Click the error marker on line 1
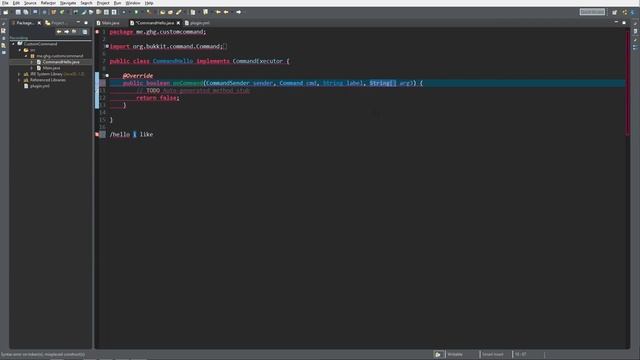The width and height of the screenshot is (640, 360). pos(97,32)
